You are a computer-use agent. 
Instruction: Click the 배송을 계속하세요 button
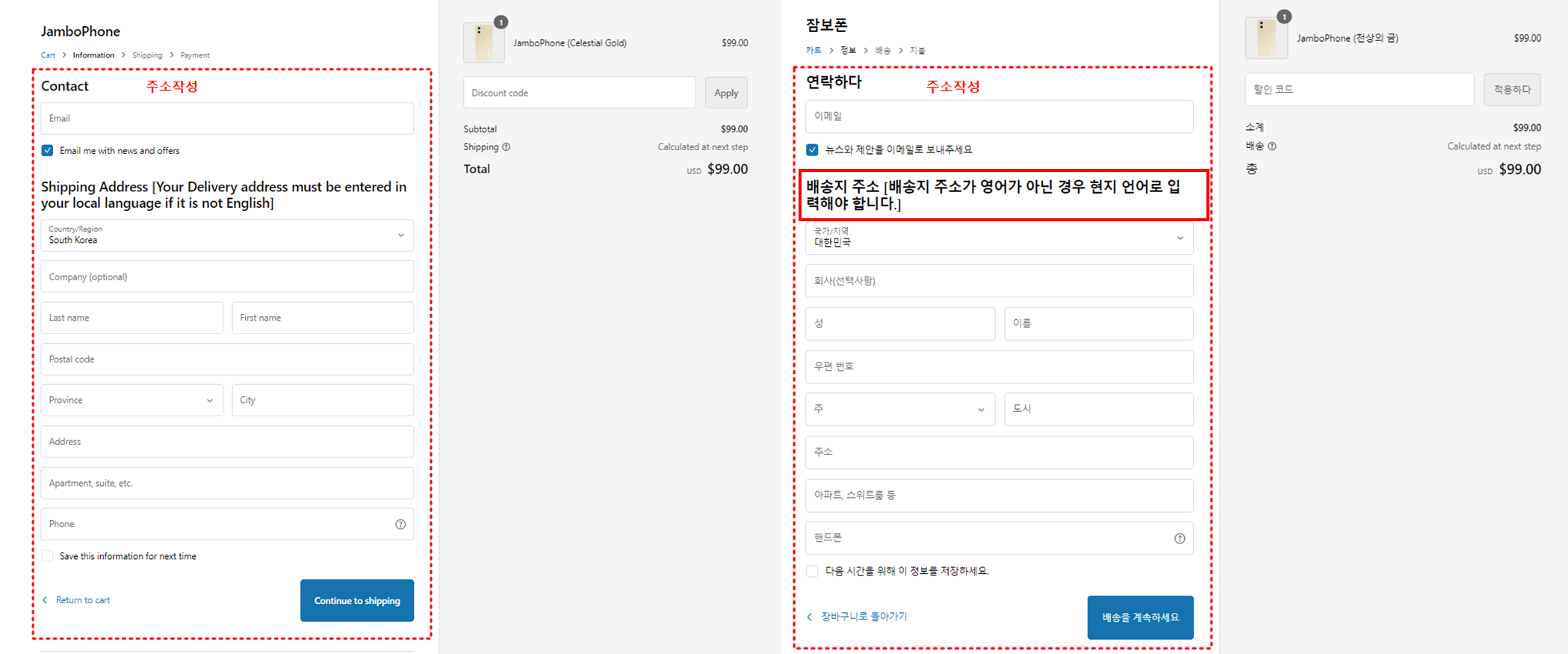pyautogui.click(x=1141, y=617)
